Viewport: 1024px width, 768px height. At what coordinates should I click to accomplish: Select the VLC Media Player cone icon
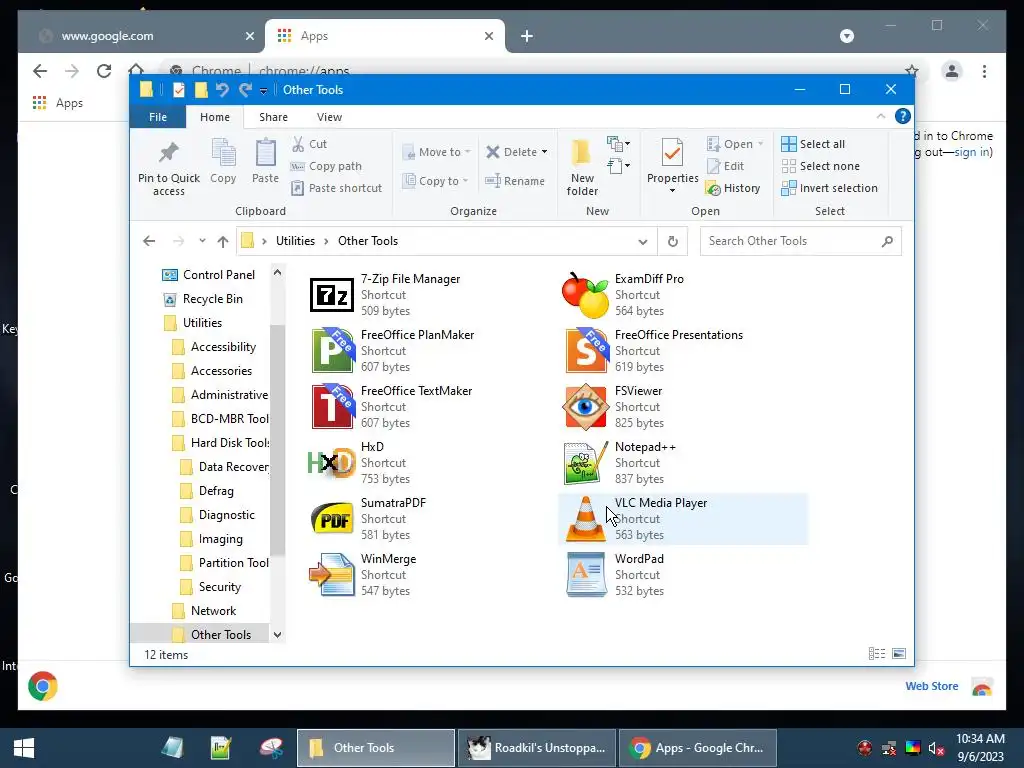(585, 519)
